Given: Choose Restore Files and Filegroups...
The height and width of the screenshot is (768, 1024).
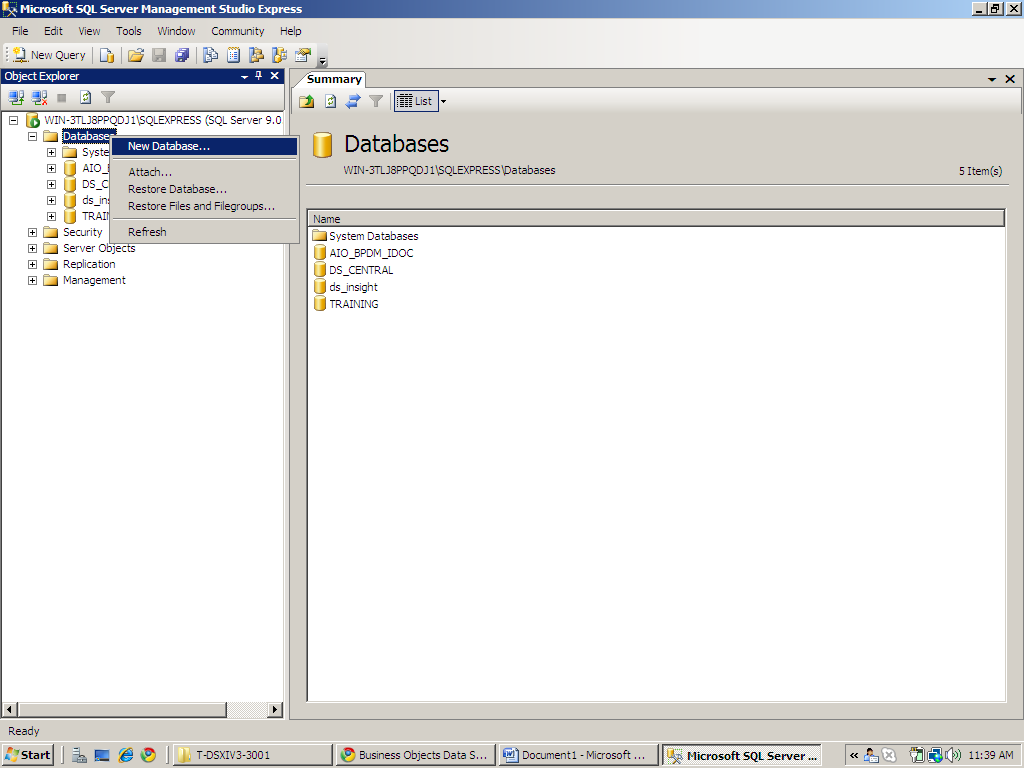Looking at the screenshot, I should point(204,206).
